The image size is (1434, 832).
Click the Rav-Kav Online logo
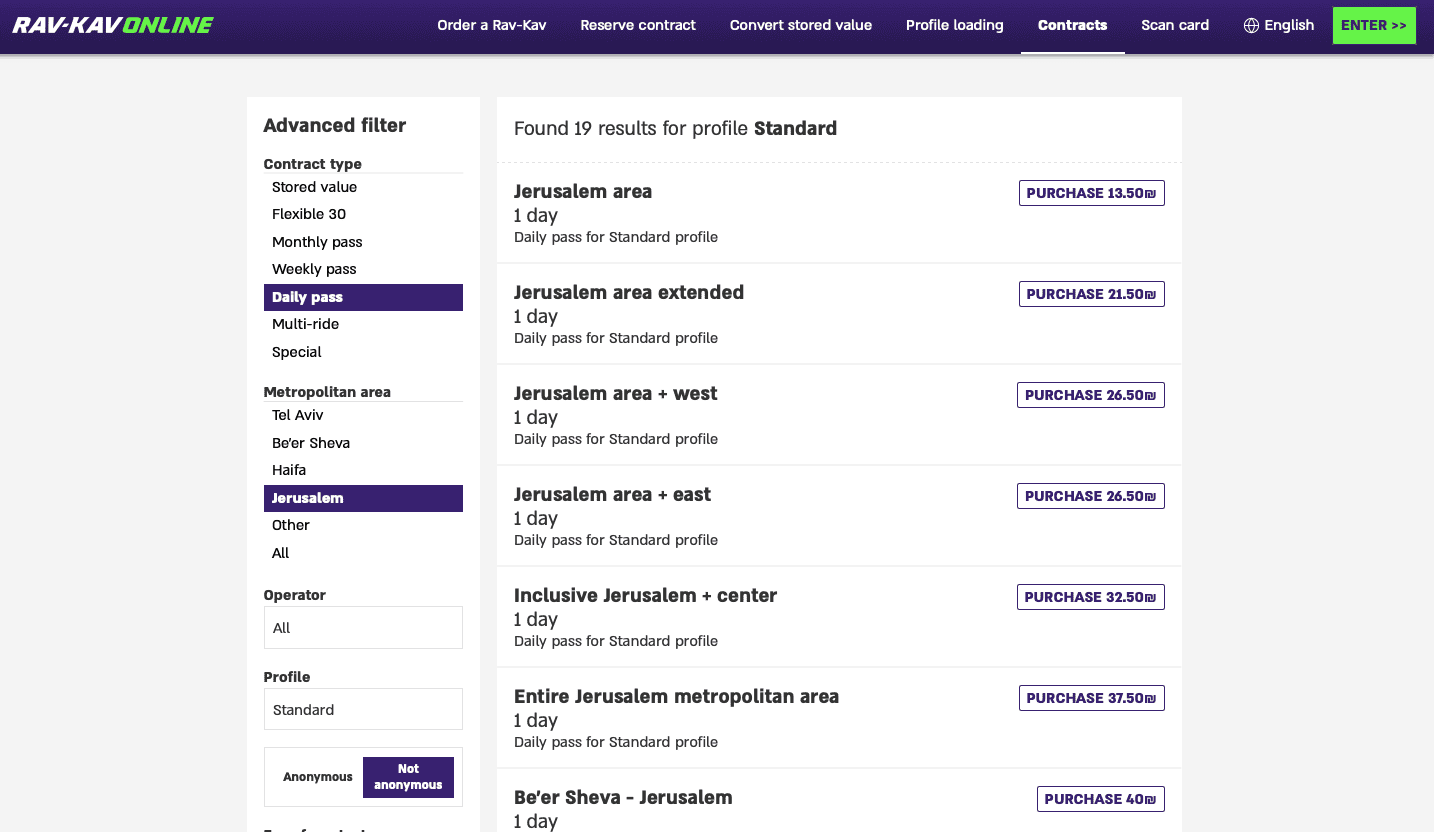pyautogui.click(x=113, y=25)
